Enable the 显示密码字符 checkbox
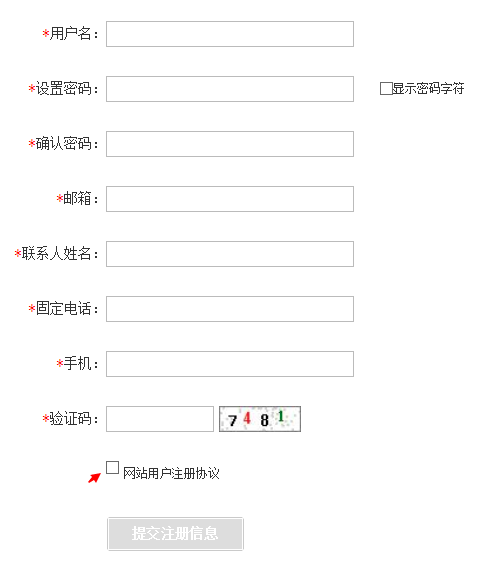This screenshot has width=488, height=580. [386, 88]
